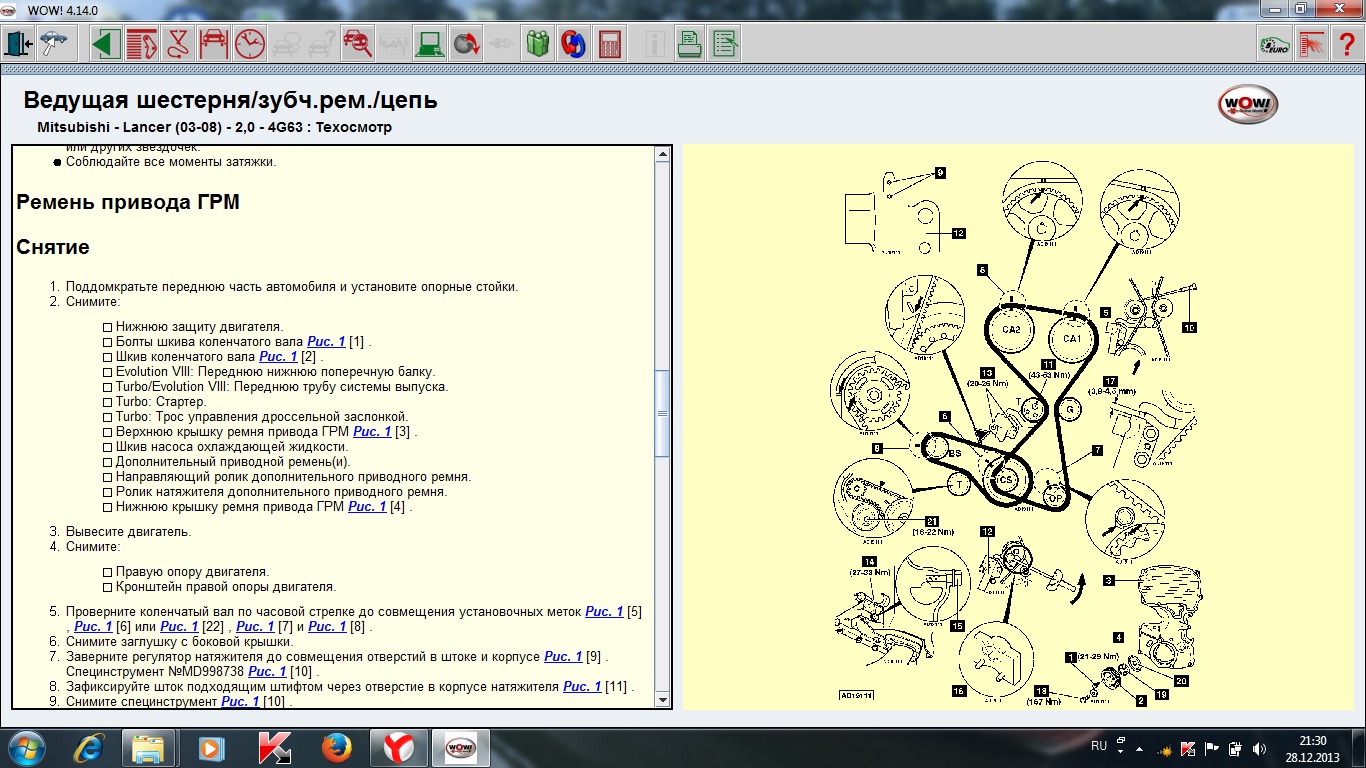Open the car lift icon in toolbar

pos(213,44)
